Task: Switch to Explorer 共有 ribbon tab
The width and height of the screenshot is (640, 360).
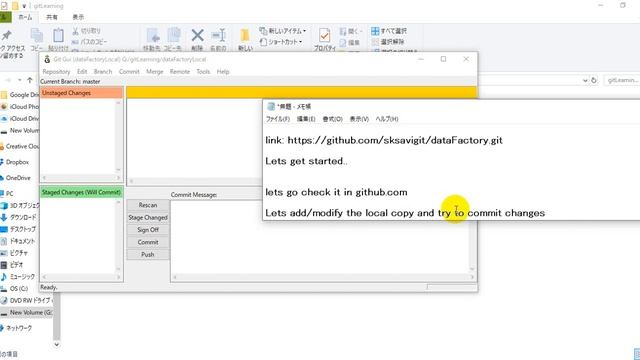Action: click(x=52, y=17)
